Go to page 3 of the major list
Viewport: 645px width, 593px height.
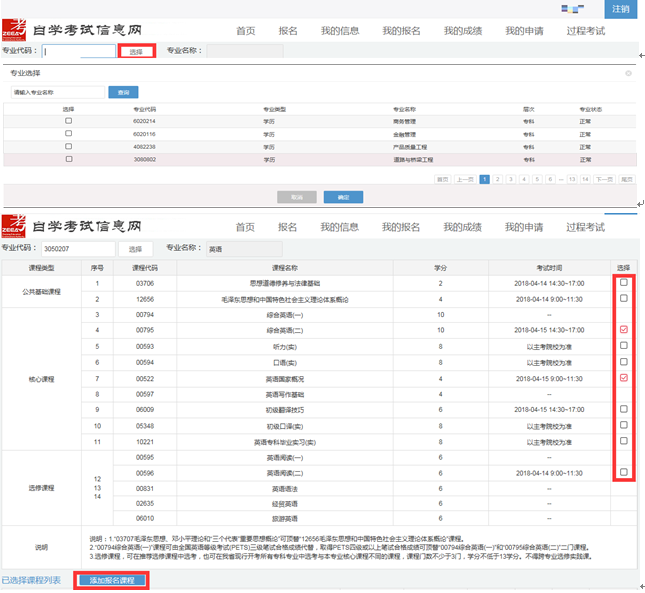pyautogui.click(x=511, y=179)
